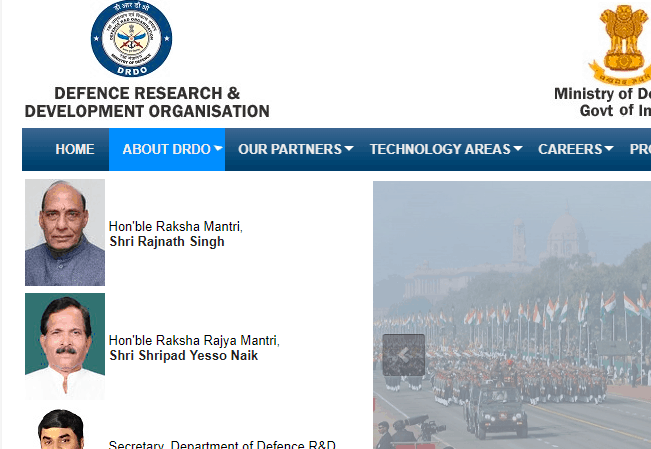651x449 pixels.
Task: Expand the TECHNOLOGY AREAS dropdown arrow
Action: (x=518, y=150)
